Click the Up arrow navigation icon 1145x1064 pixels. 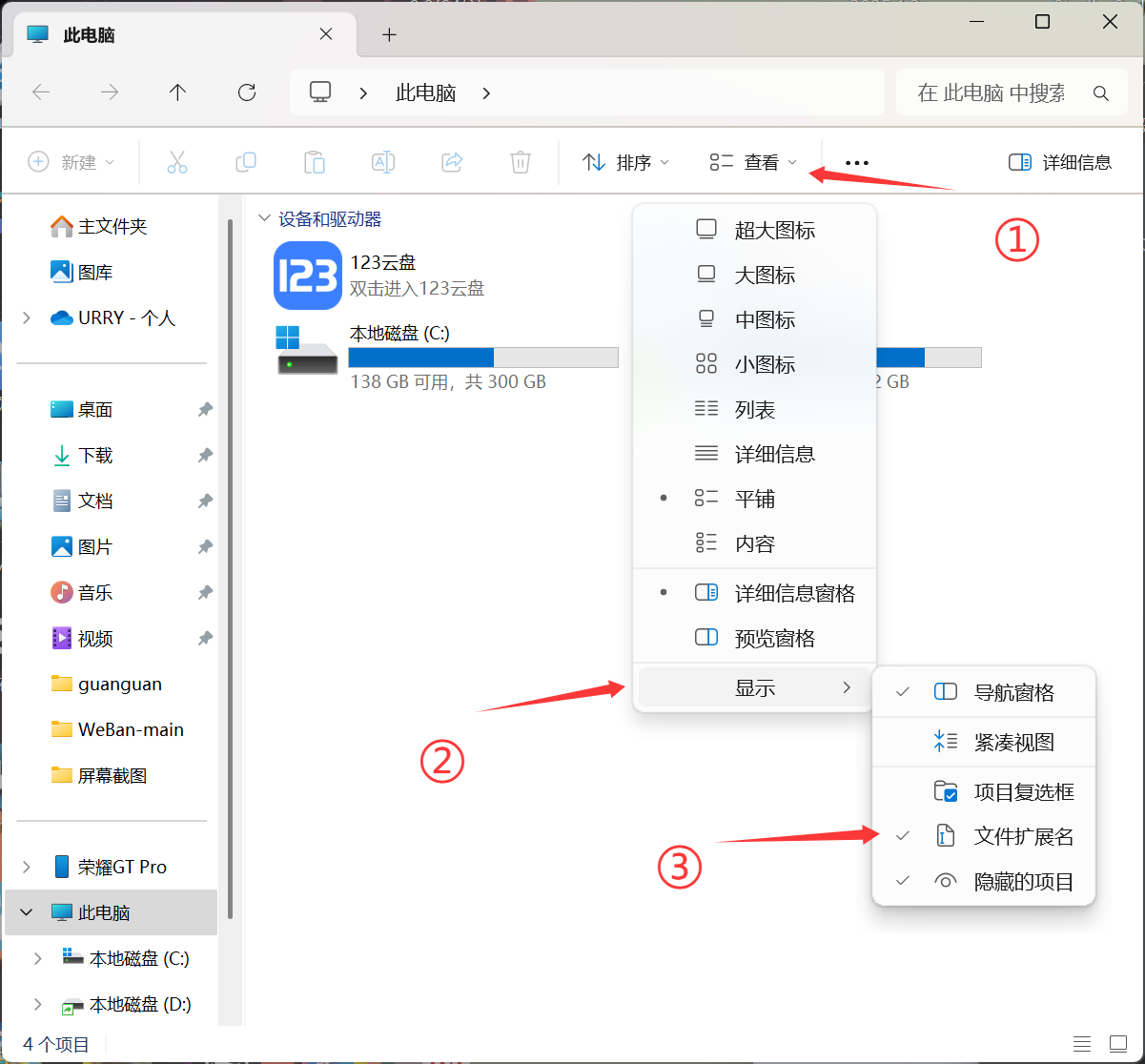177,92
